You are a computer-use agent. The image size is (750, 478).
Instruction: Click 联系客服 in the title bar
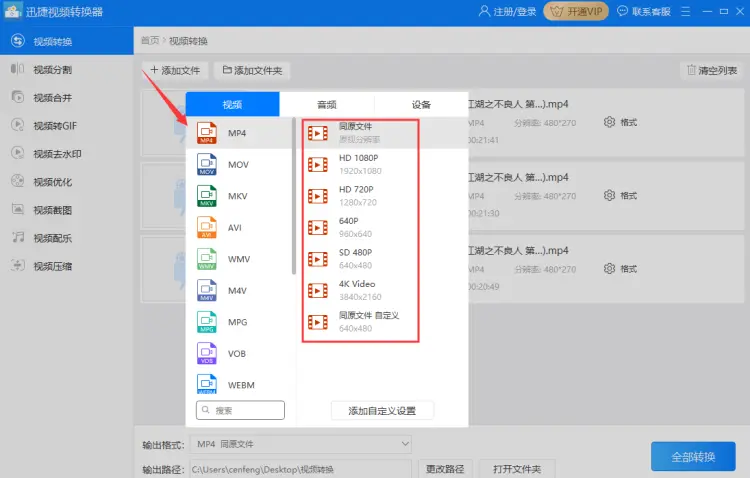[x=644, y=11]
